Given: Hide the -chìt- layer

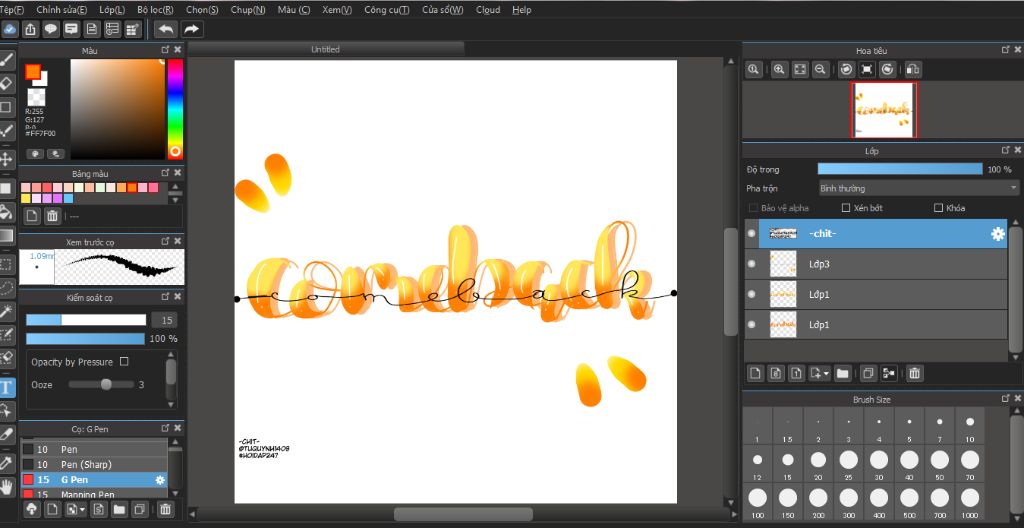Looking at the screenshot, I should (x=752, y=233).
